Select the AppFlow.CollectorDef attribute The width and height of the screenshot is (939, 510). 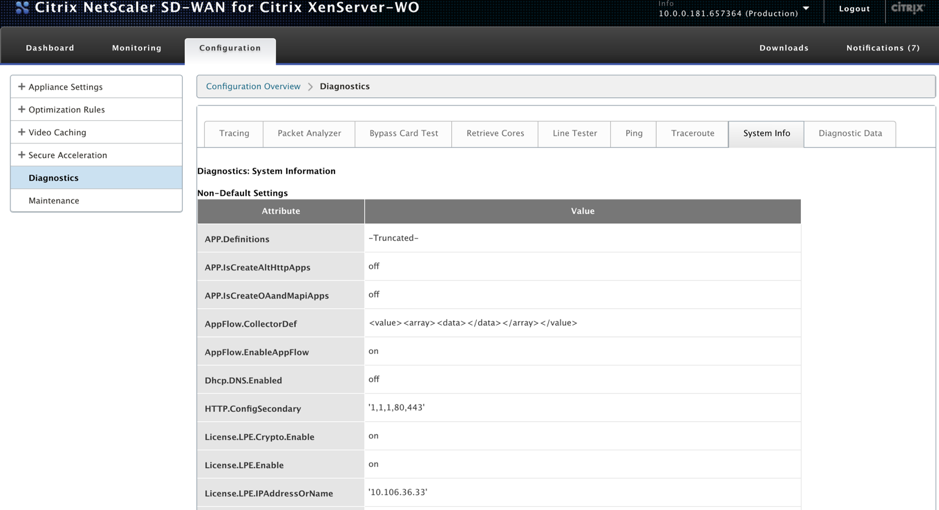[x=281, y=323]
